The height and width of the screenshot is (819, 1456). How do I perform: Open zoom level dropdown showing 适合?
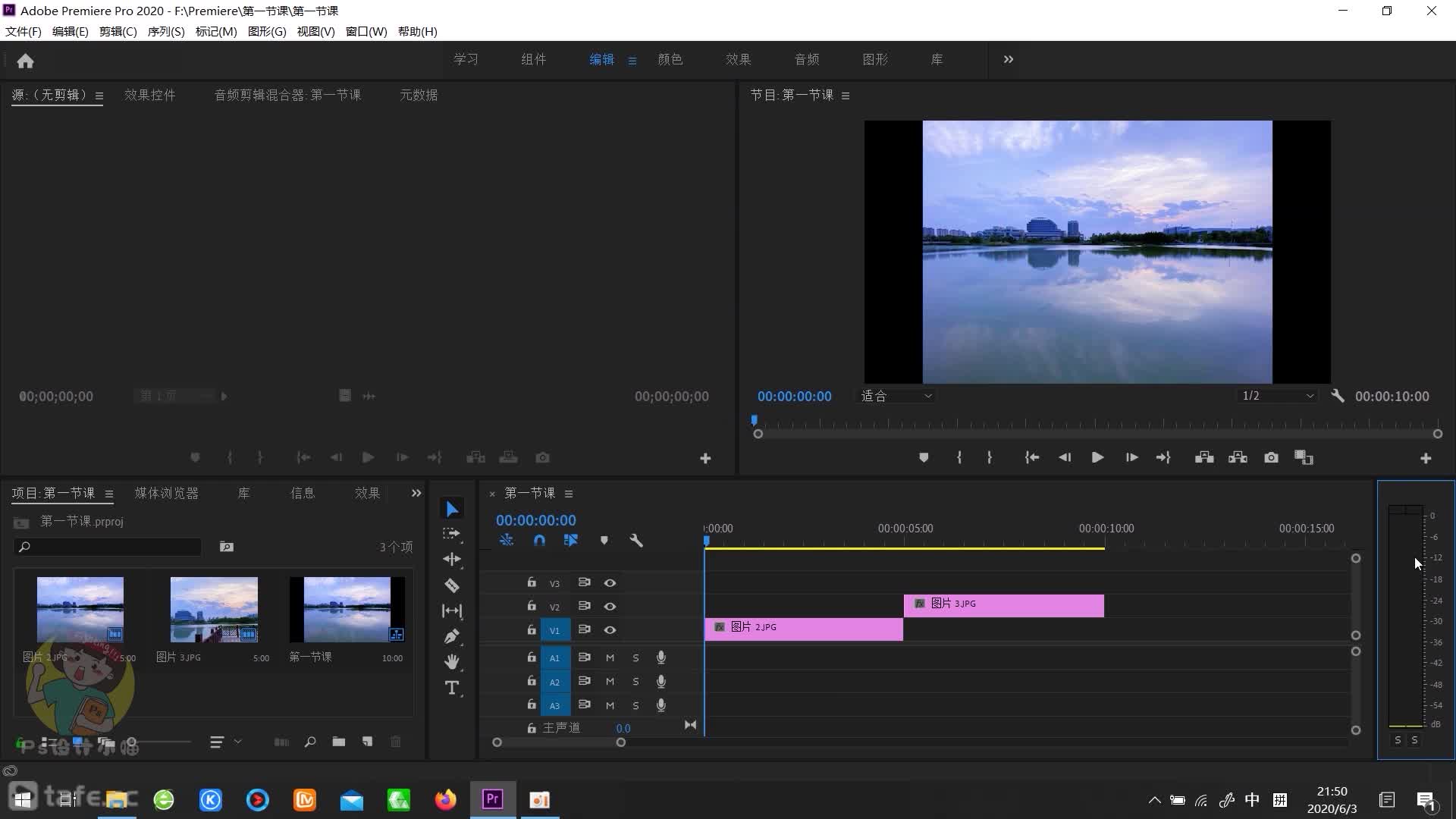[896, 396]
